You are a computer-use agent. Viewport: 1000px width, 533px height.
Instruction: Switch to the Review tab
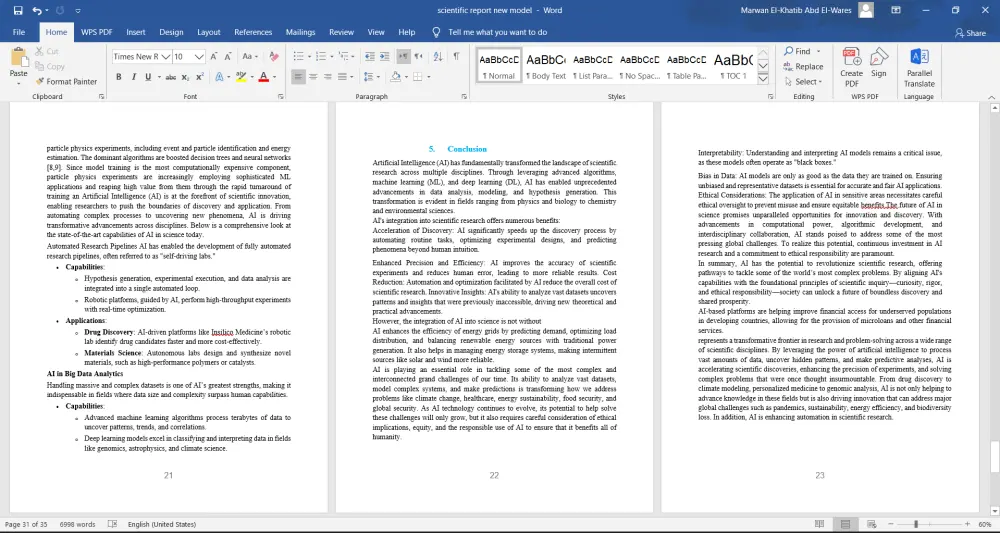[x=341, y=32]
